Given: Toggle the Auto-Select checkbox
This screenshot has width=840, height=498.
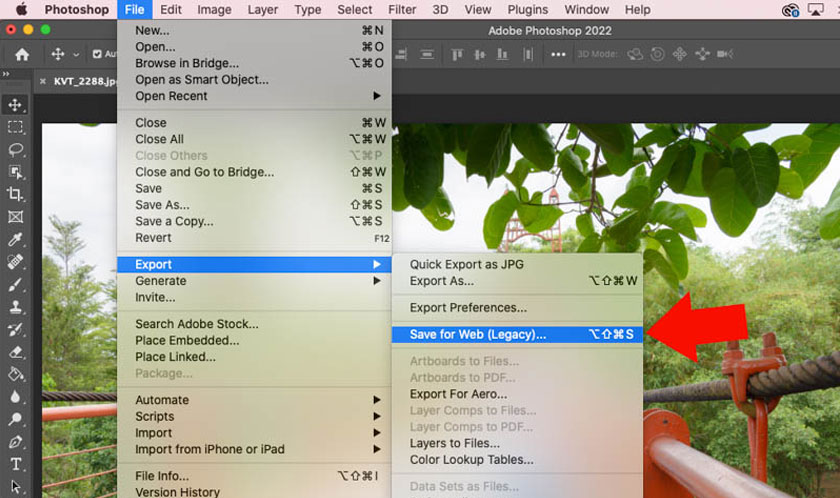Looking at the screenshot, I should click(97, 54).
